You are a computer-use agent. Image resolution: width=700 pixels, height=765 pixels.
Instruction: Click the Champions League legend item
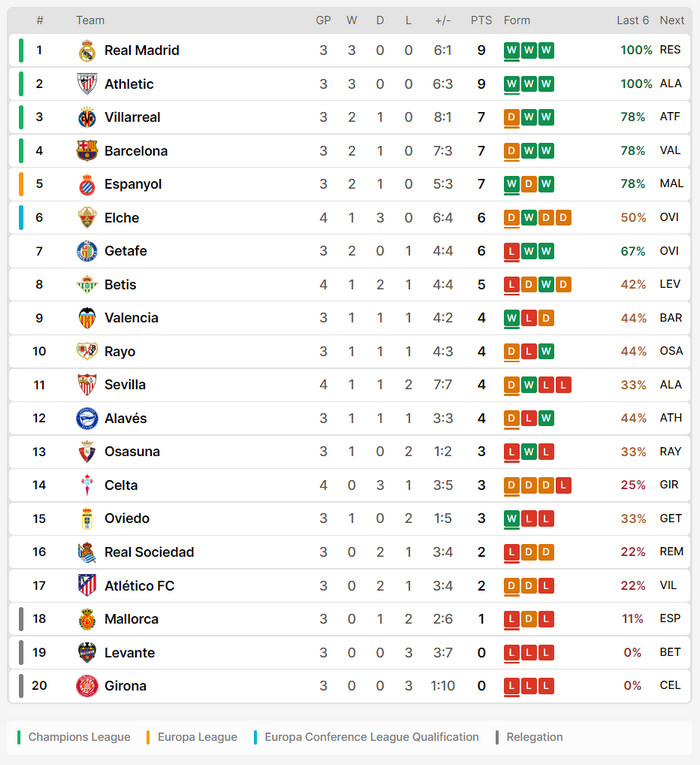[78, 737]
